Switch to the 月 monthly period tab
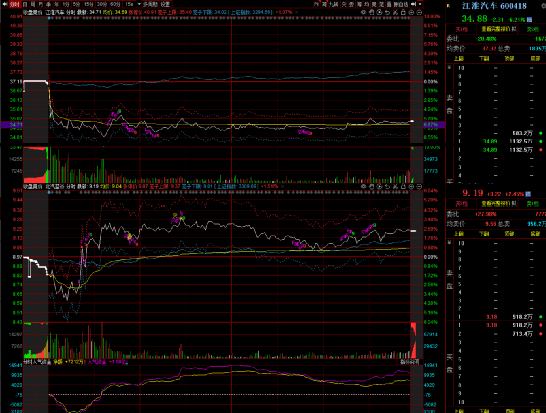Viewport: 546px width, 413px height. pos(41,4)
